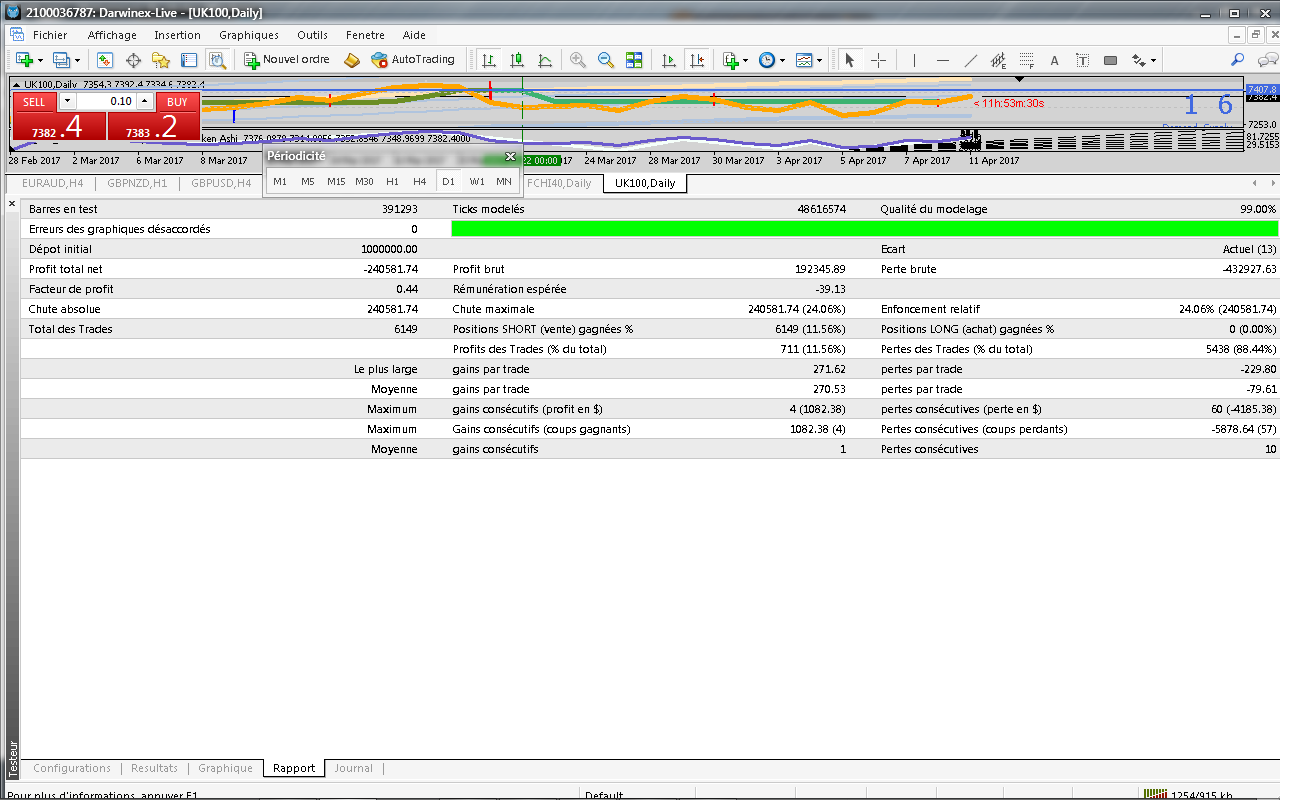Select the text label tool (A)
The height and width of the screenshot is (811, 1290).
click(x=1054, y=60)
